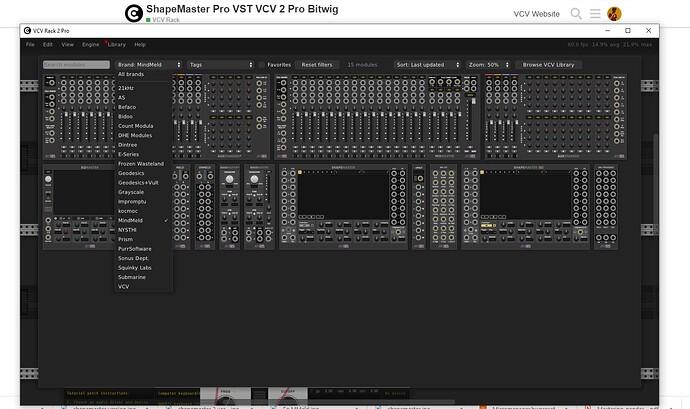This screenshot has height=409, width=690.
Task: Select the EqMaster module thumbnail
Action: [79, 207]
